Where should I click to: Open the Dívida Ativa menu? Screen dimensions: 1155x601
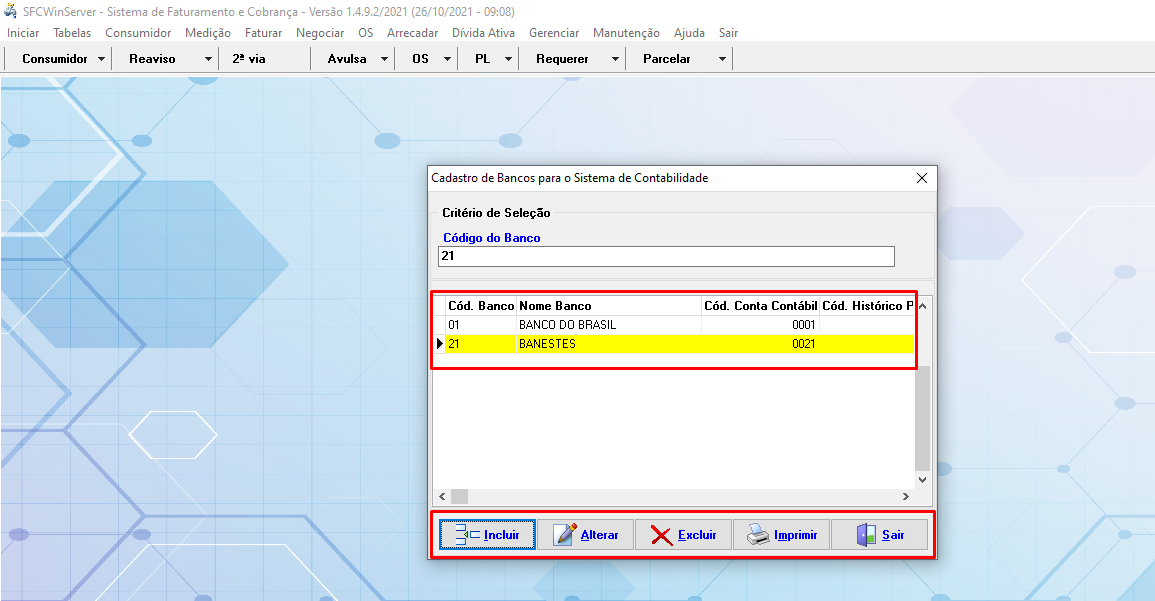pos(483,33)
